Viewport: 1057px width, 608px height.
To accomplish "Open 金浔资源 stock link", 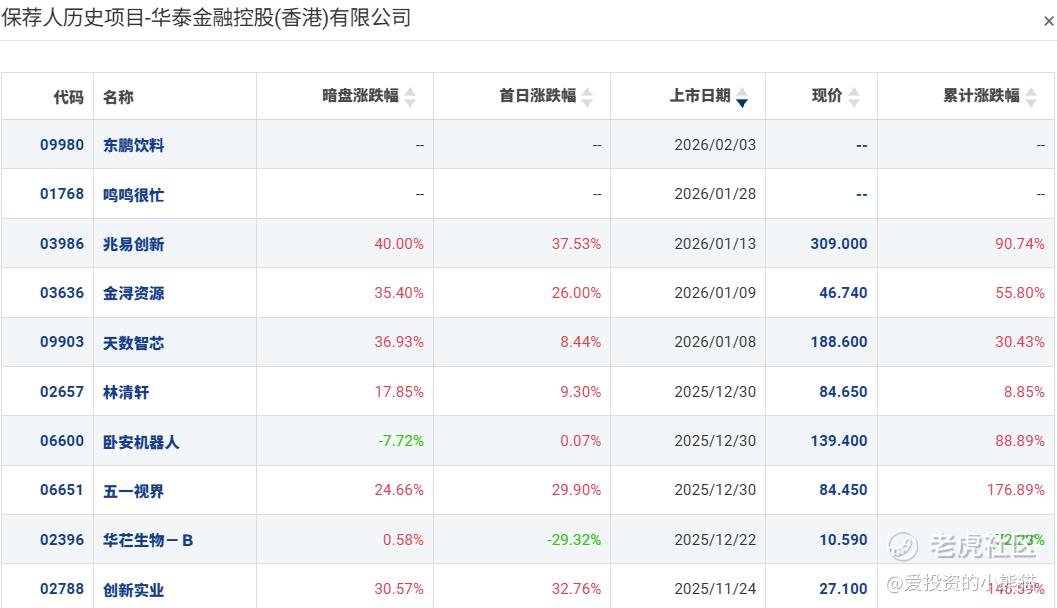I will (x=133, y=293).
